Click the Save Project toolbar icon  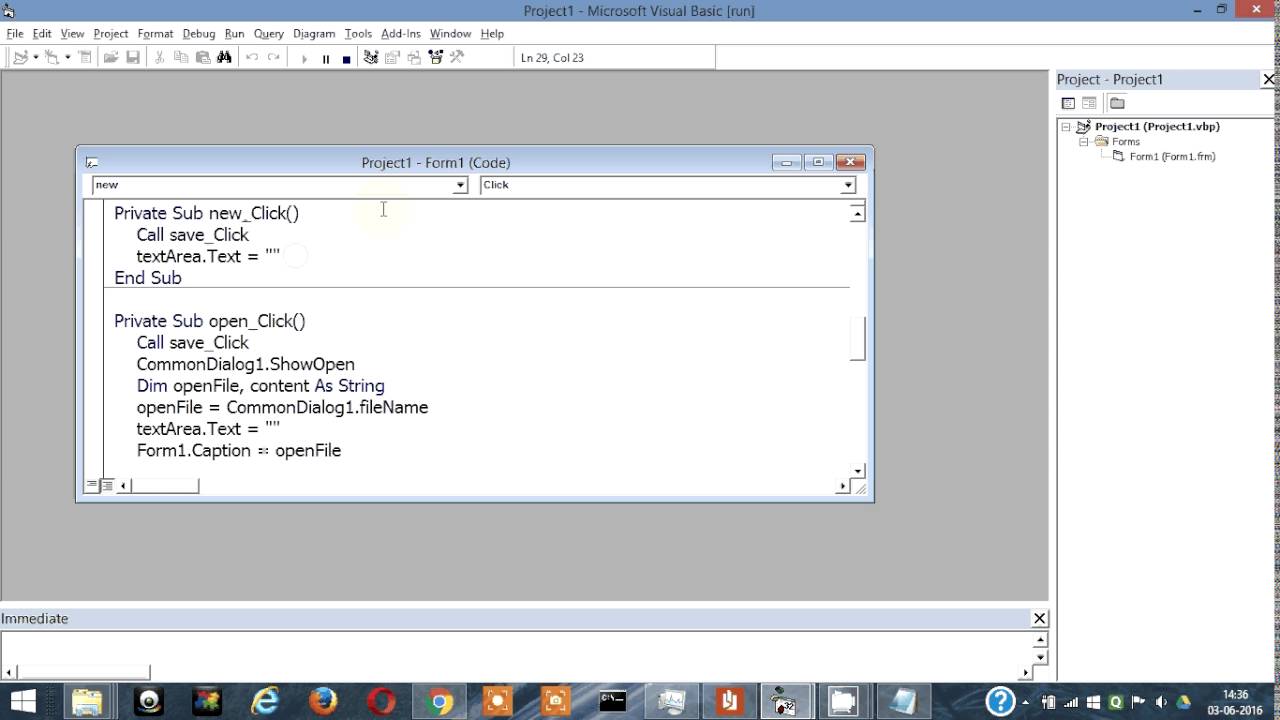[x=131, y=57]
